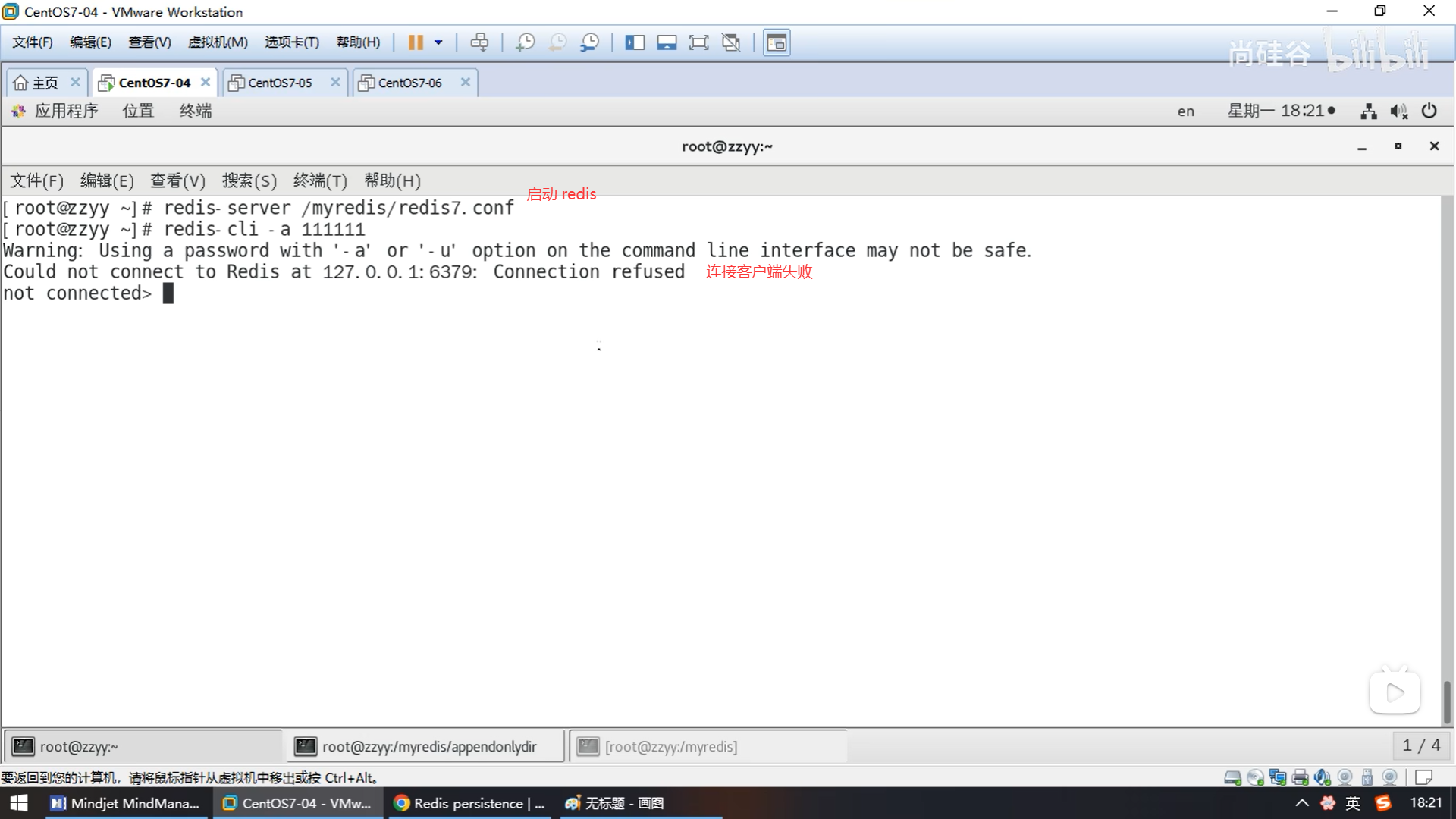Show hidden Windows tray icons
Image resolution: width=1456 pixels, height=819 pixels.
click(1302, 803)
